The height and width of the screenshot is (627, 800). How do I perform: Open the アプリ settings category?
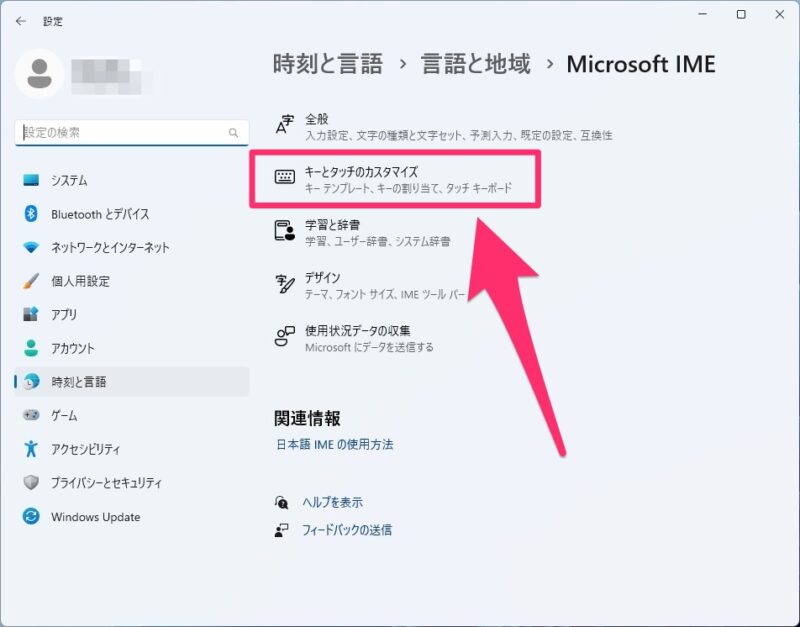click(132, 314)
